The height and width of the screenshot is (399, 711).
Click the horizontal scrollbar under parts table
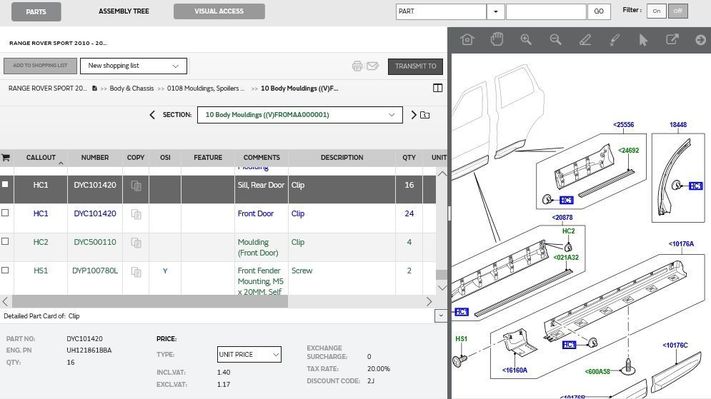pos(150,302)
